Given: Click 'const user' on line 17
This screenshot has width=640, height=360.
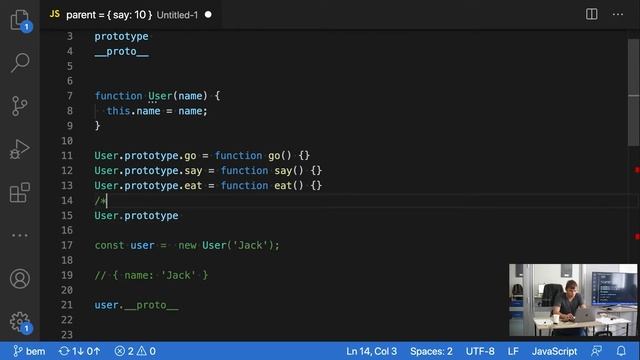Looking at the screenshot, I should pyautogui.click(x=124, y=245).
